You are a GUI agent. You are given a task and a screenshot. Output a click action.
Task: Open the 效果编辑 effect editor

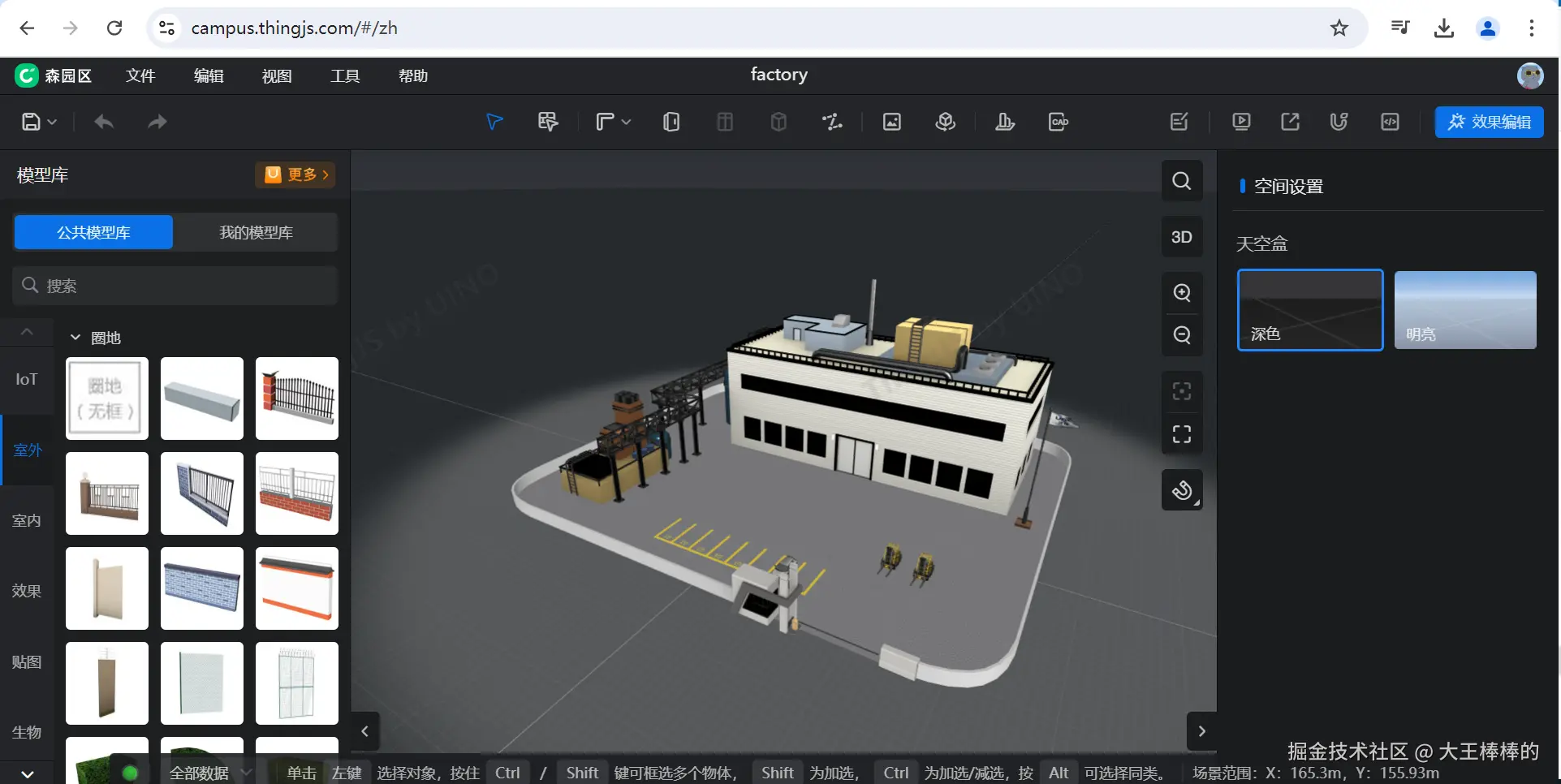tap(1490, 122)
